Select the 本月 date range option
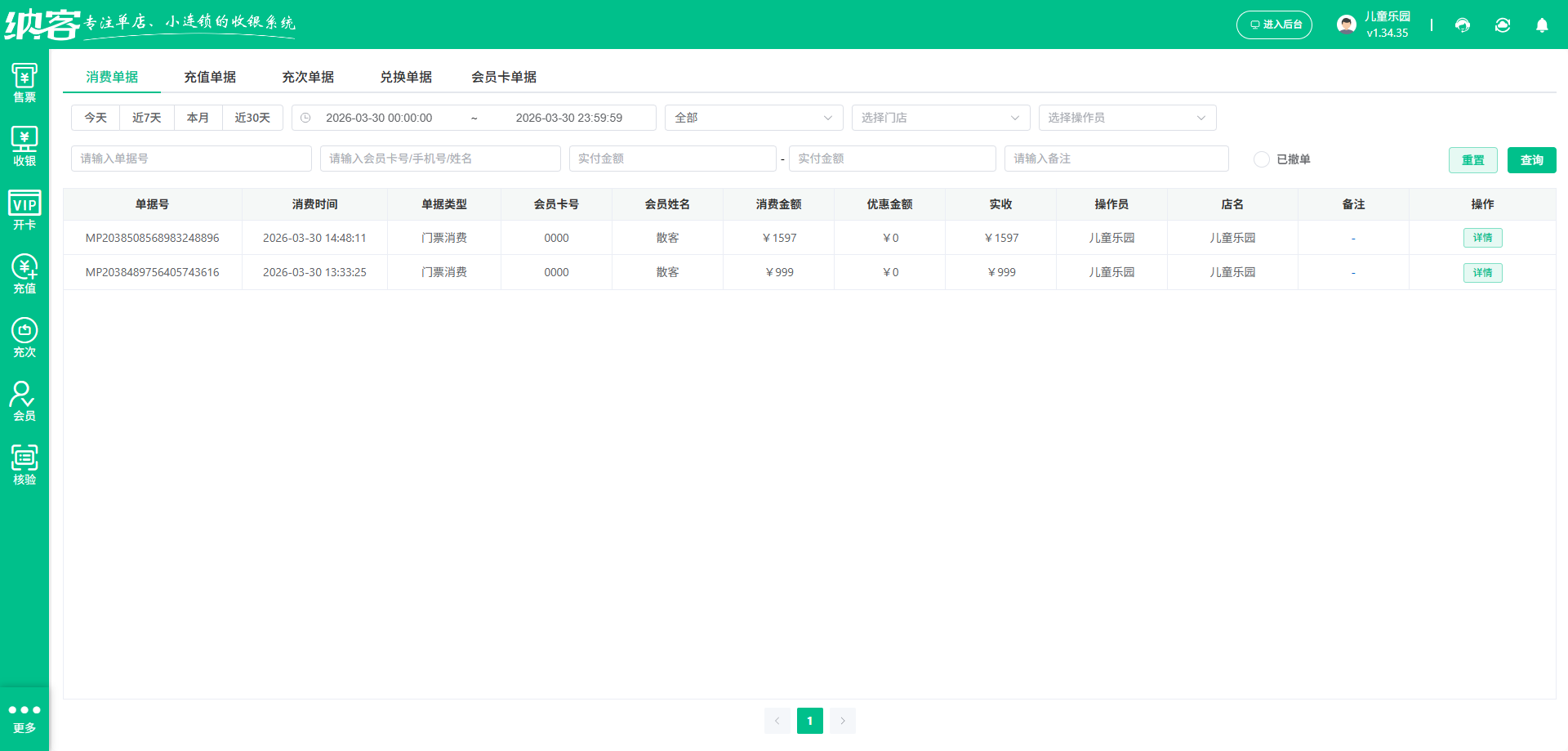The image size is (1568, 751). point(198,117)
